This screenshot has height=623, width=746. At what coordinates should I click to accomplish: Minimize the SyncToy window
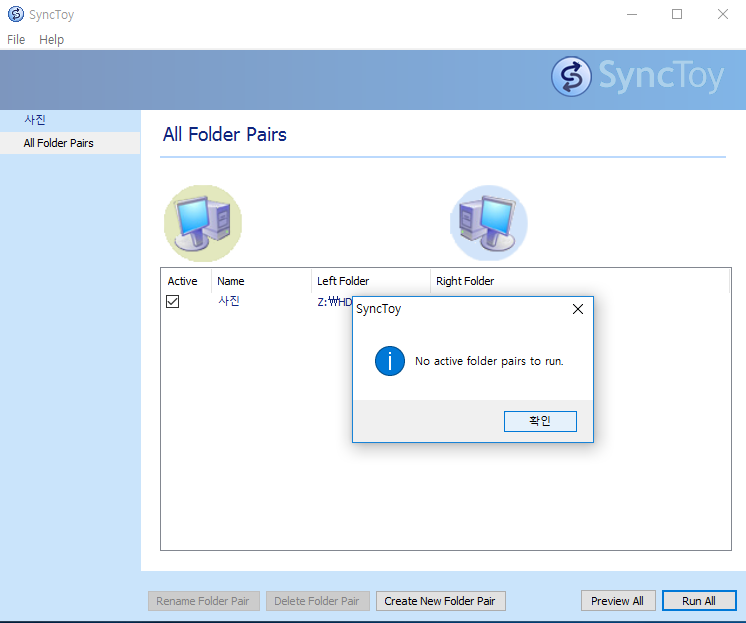(632, 14)
